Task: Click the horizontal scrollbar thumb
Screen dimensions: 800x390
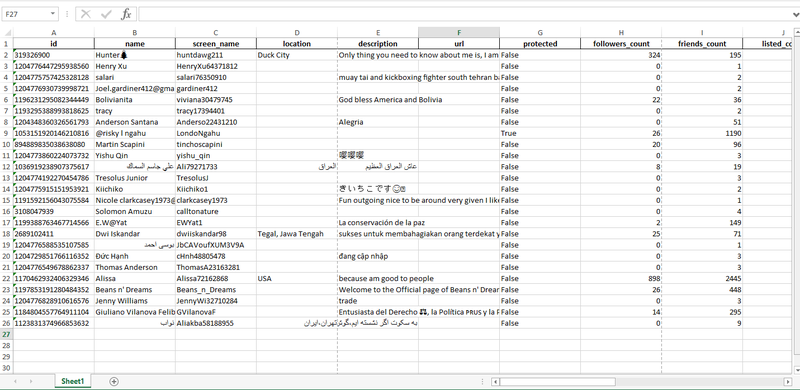Action: click(x=557, y=381)
